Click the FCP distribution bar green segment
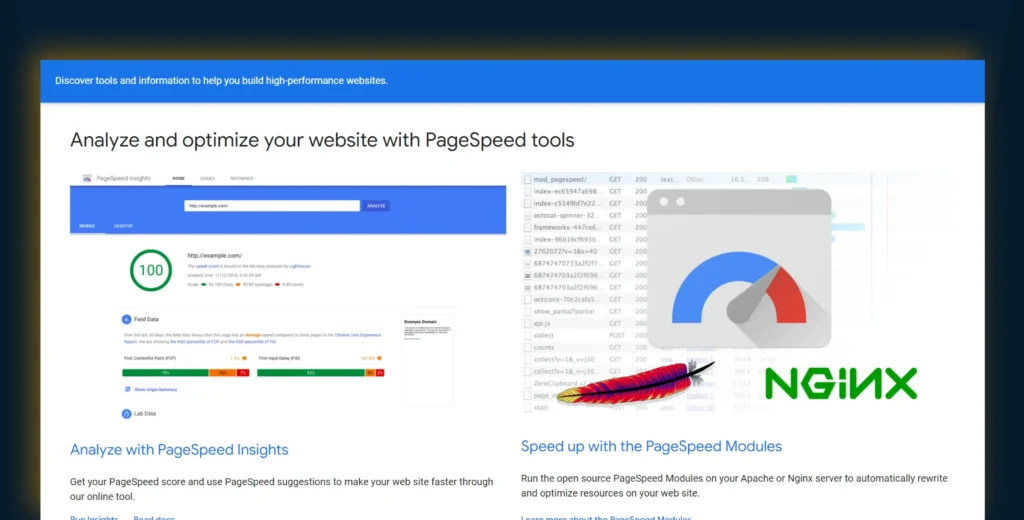The image size is (1024, 520). (165, 373)
